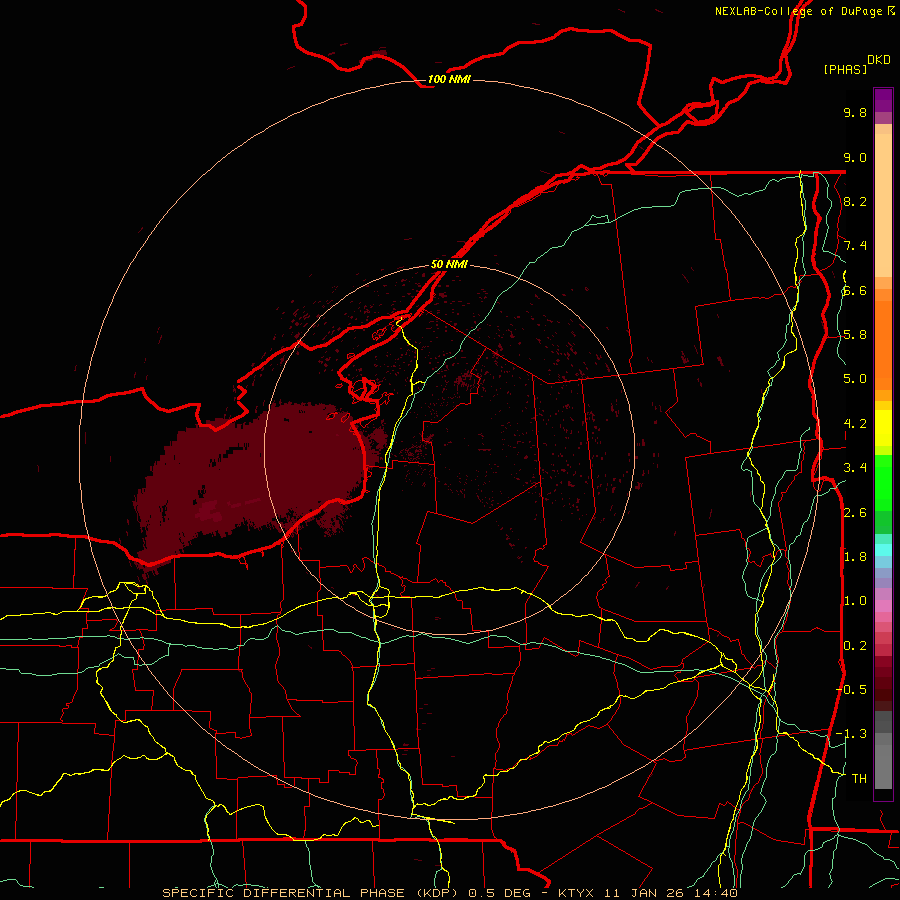Select the 1.8 value on the color scale

coord(855,557)
